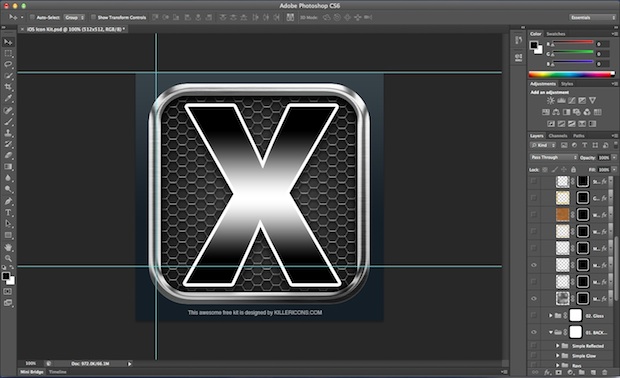The height and width of the screenshot is (378, 620).
Task: Click the create new group folder icon
Action: [582, 372]
